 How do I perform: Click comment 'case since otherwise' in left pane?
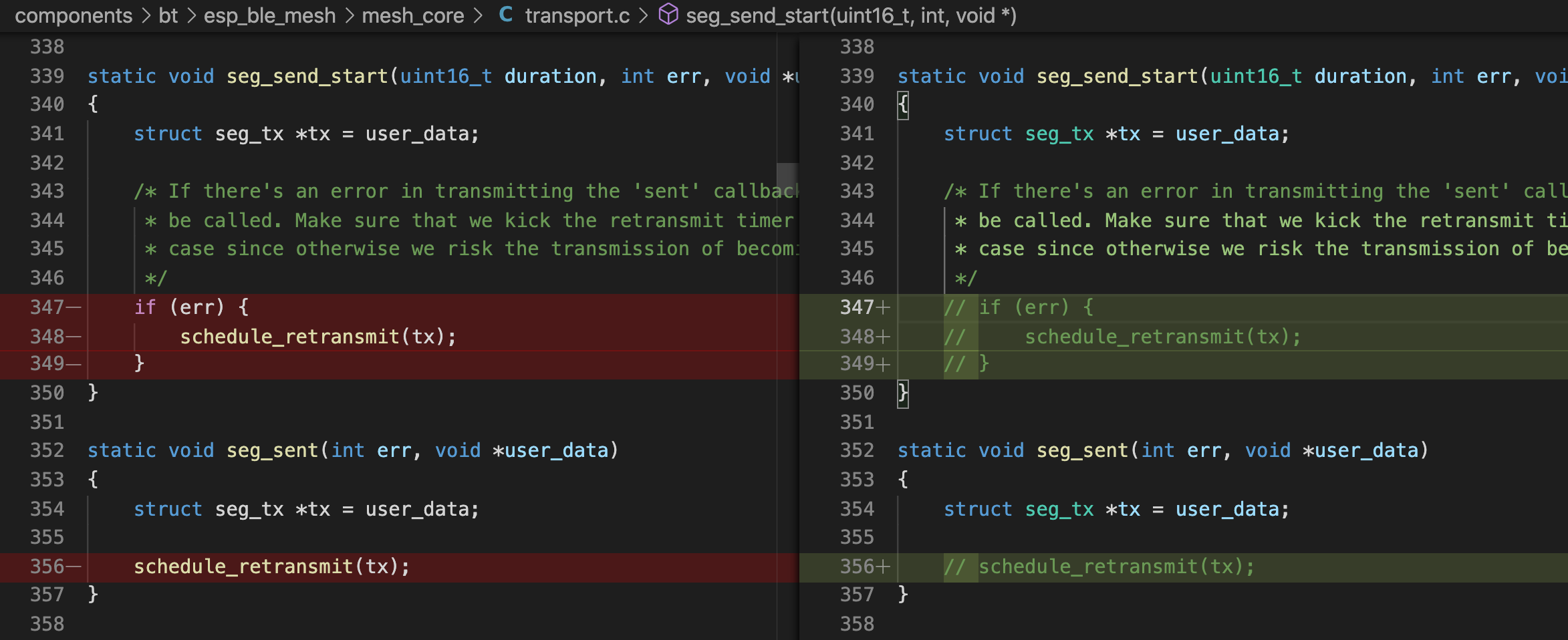(284, 249)
